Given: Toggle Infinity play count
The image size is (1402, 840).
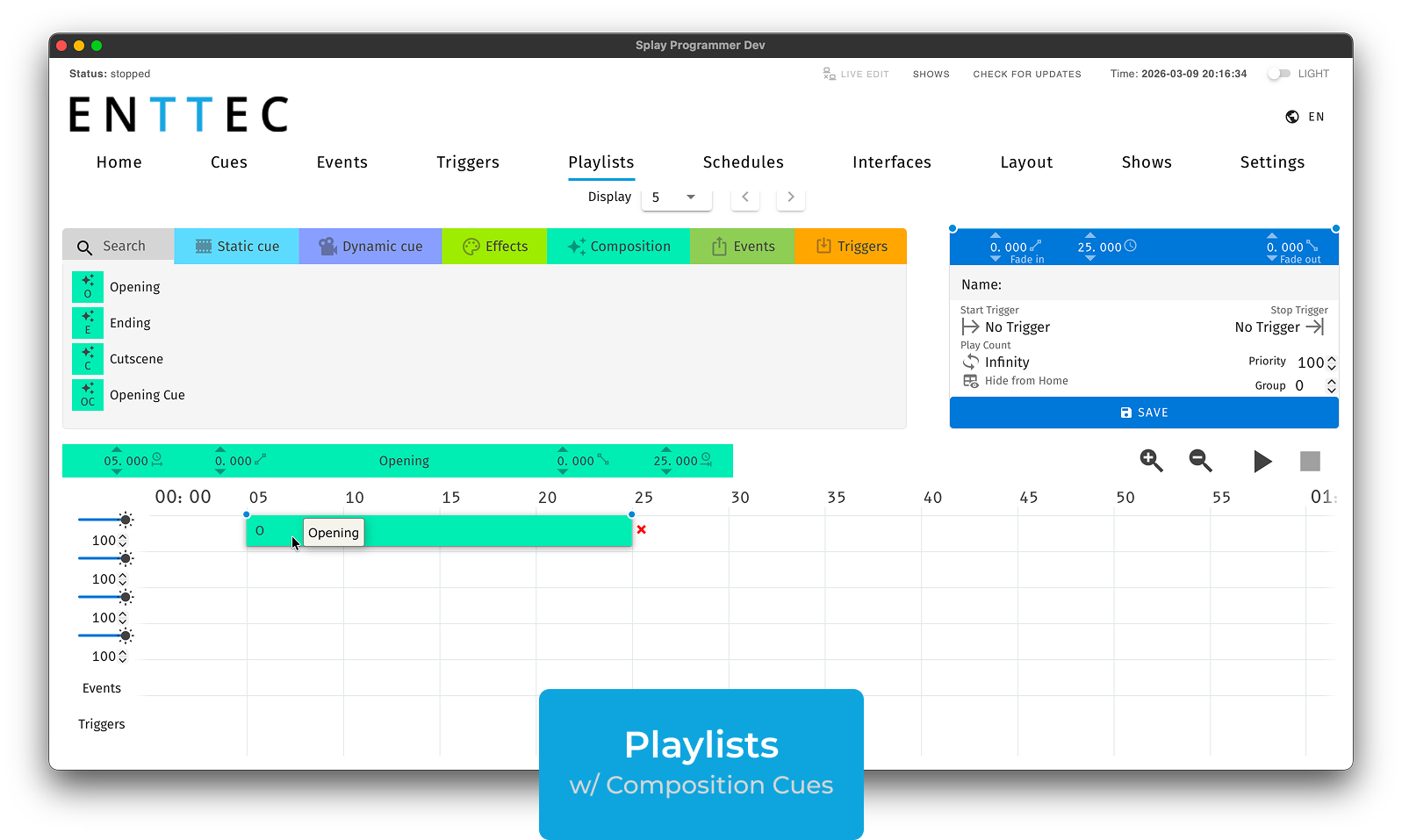Looking at the screenshot, I should pyautogui.click(x=971, y=362).
